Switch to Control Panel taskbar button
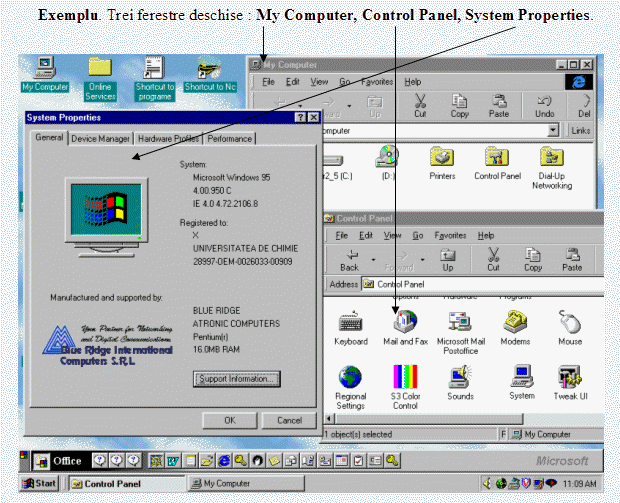This screenshot has width=620, height=503. 127,484
